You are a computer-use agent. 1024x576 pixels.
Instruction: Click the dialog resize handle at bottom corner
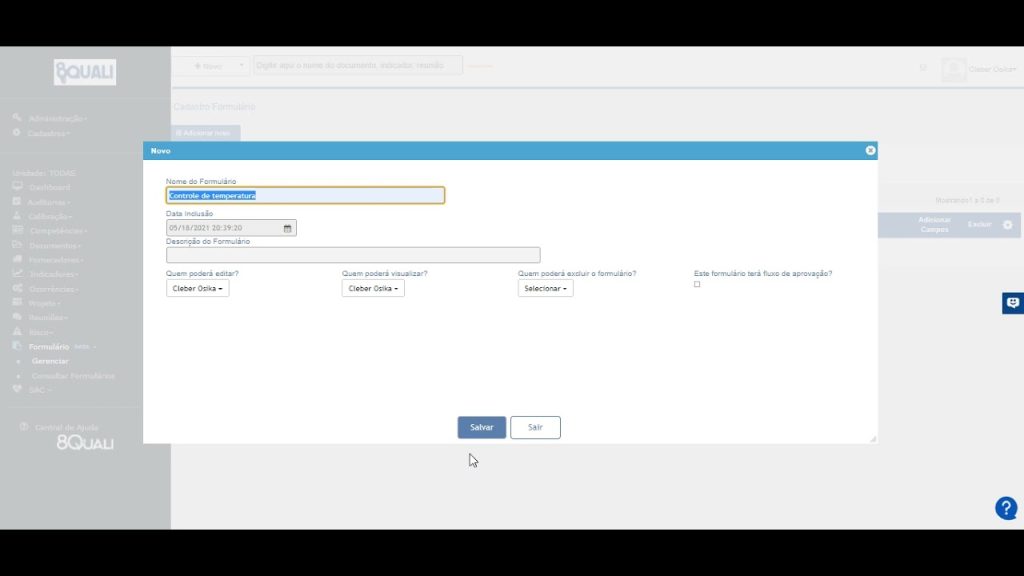(873, 439)
